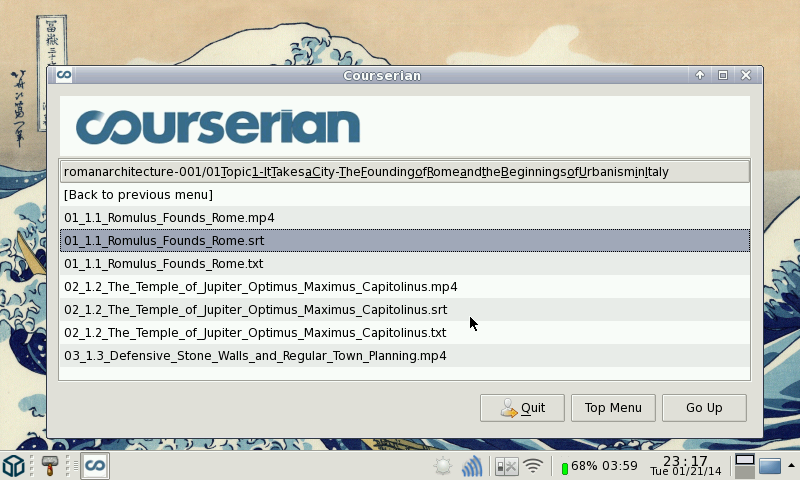Select 01_1.1_Romulus_Founds_Rome.mp4 file
This screenshot has height=480, width=800.
coord(169,217)
